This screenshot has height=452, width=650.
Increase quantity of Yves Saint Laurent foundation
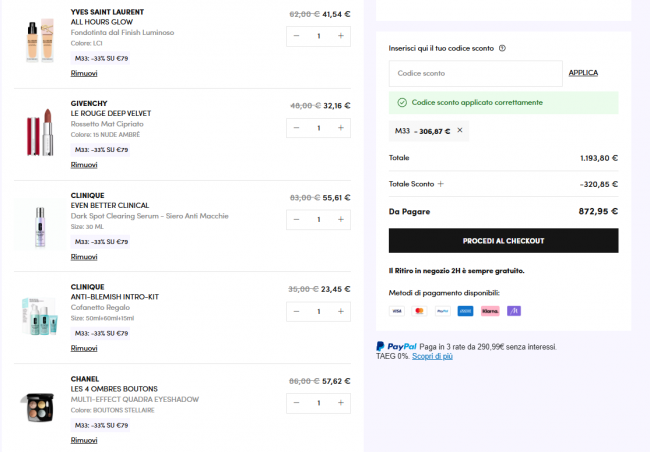(x=341, y=36)
